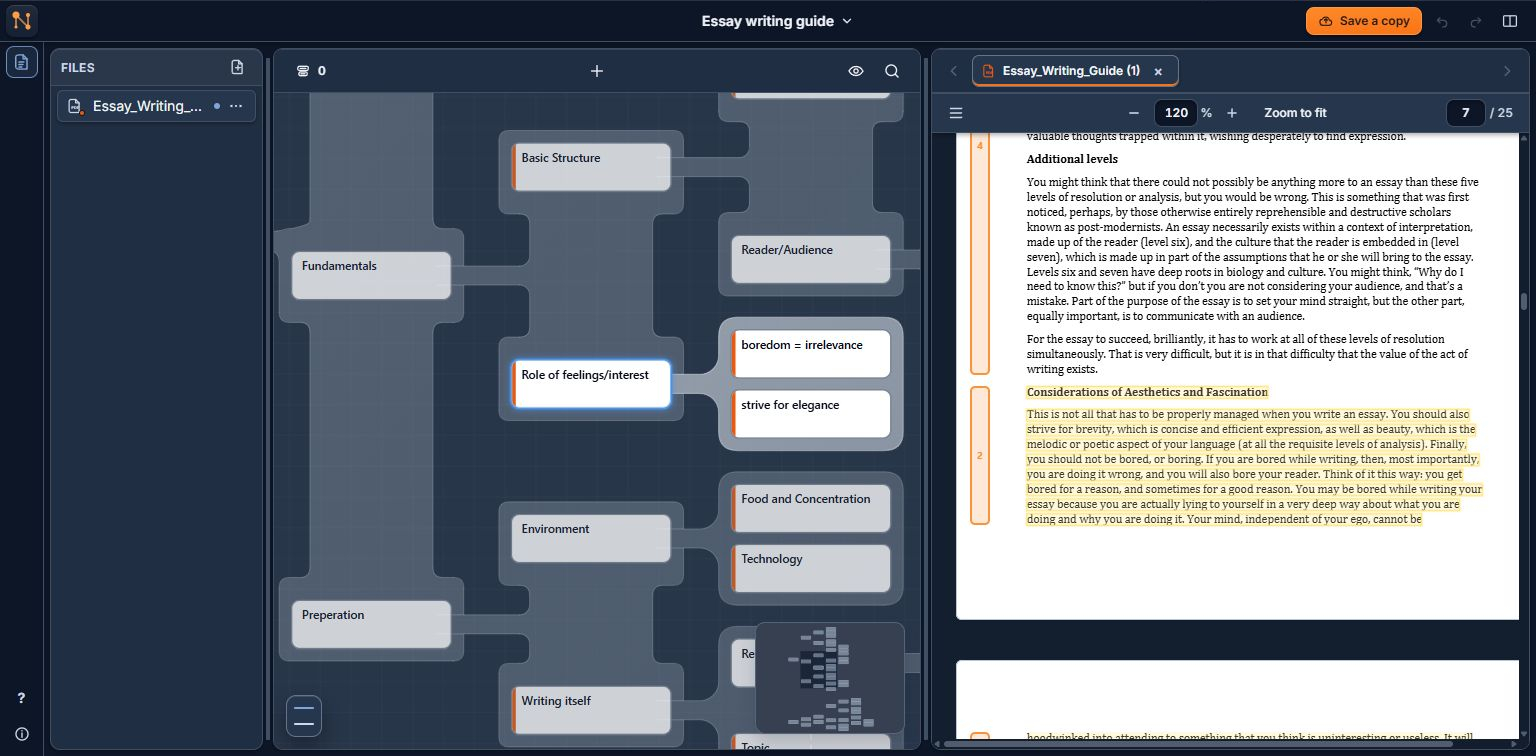Select the Environment node
The width and height of the screenshot is (1536, 756).
pos(591,538)
